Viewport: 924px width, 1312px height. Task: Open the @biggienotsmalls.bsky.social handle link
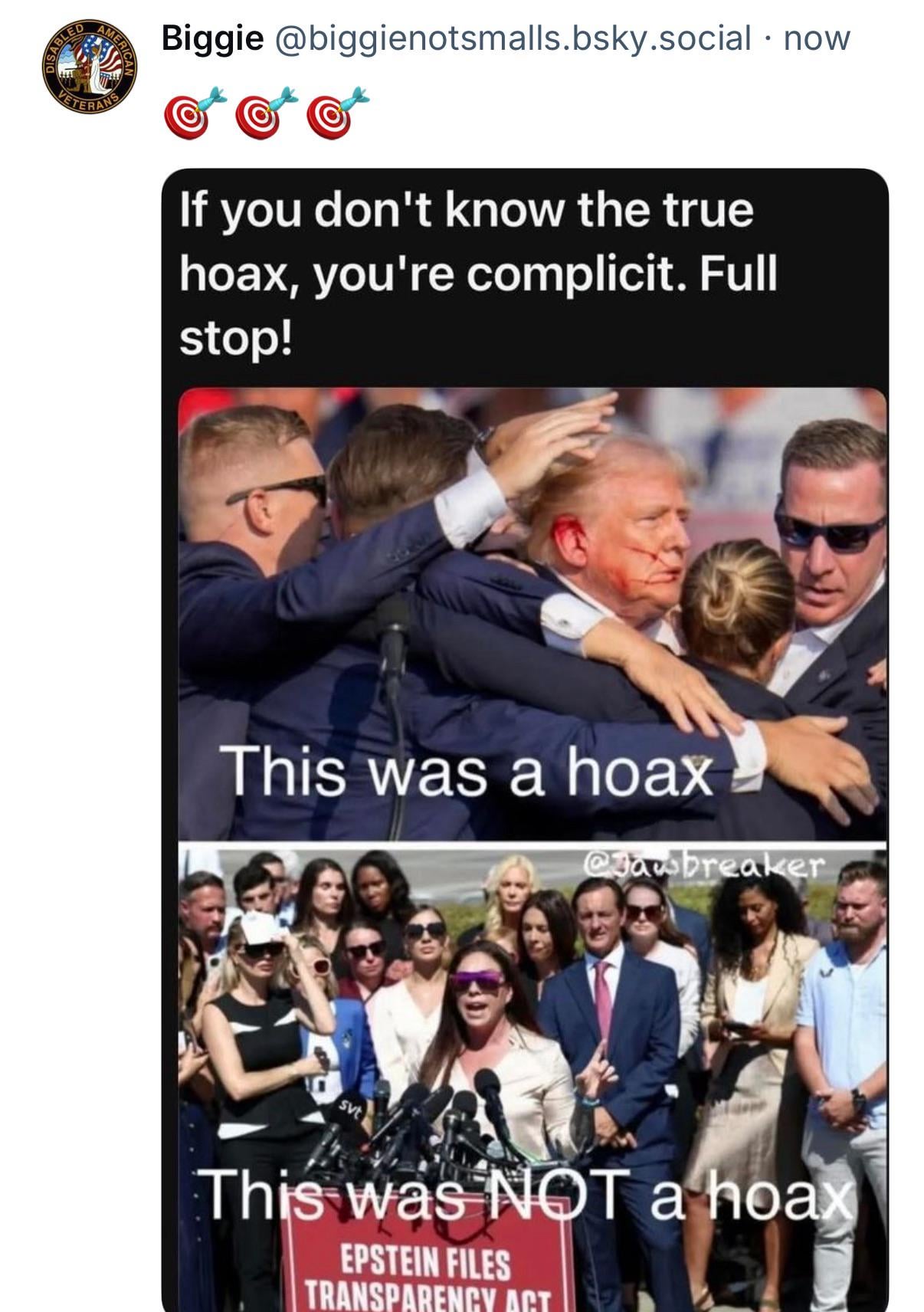click(x=513, y=38)
